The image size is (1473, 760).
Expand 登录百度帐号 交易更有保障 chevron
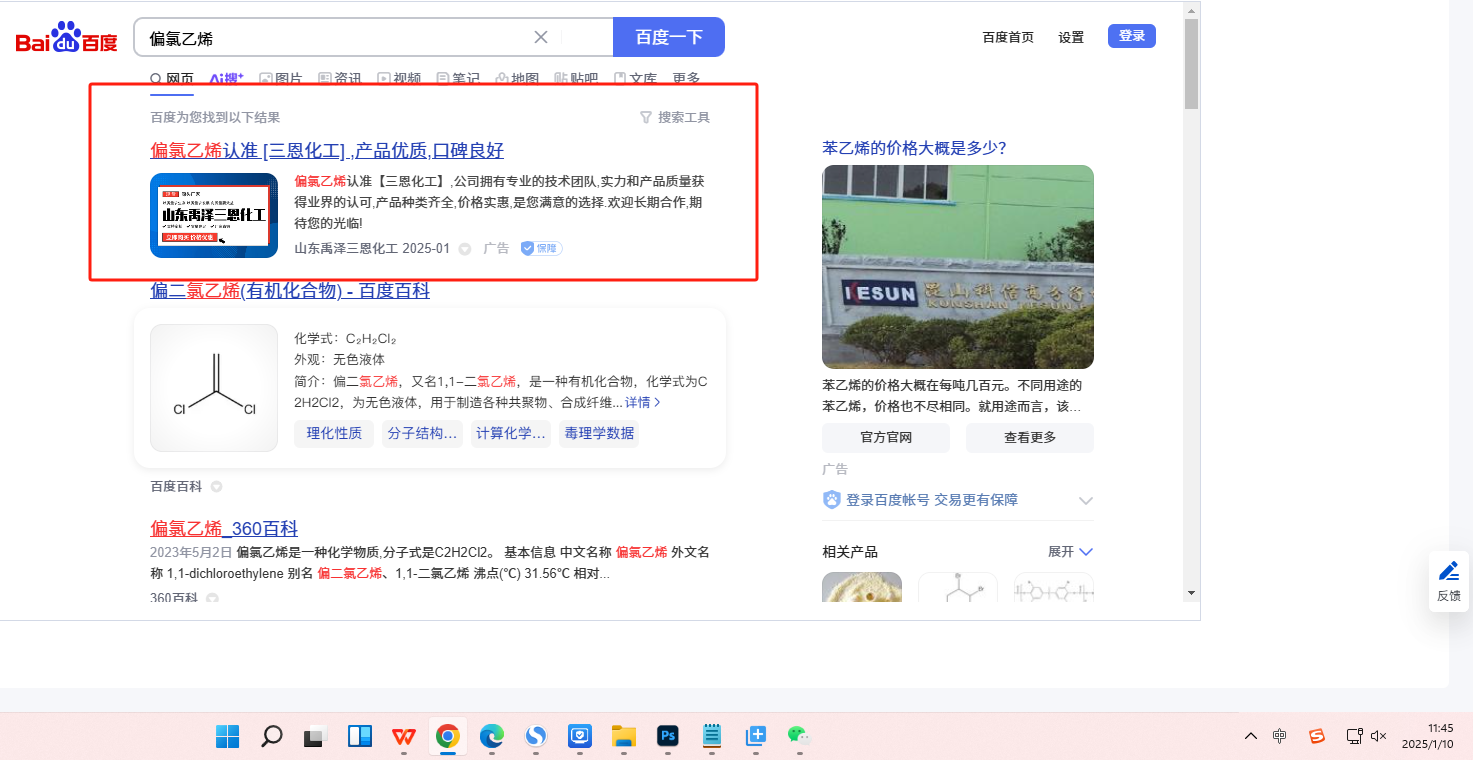coord(1086,500)
